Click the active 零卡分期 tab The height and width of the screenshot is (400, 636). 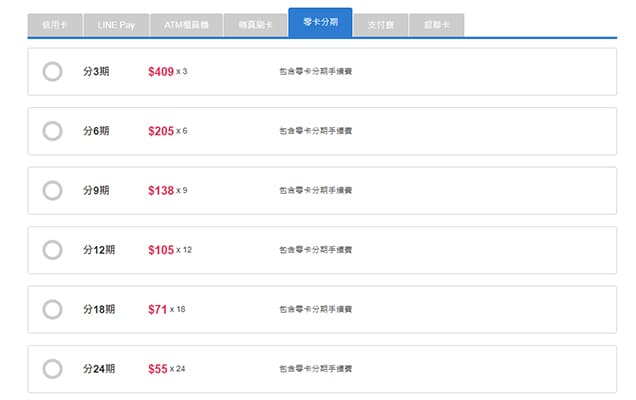320,22
